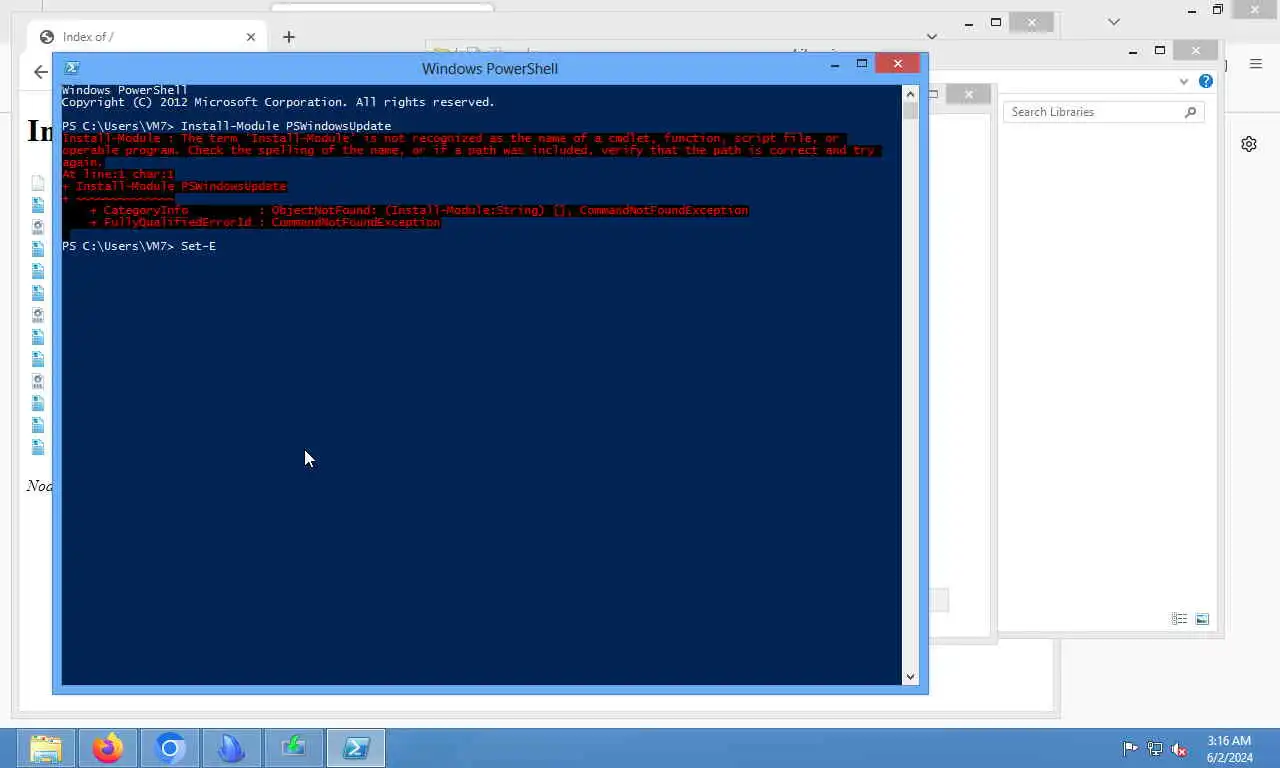The height and width of the screenshot is (768, 1280).
Task: Open a new browser tab with plus
Action: [289, 37]
